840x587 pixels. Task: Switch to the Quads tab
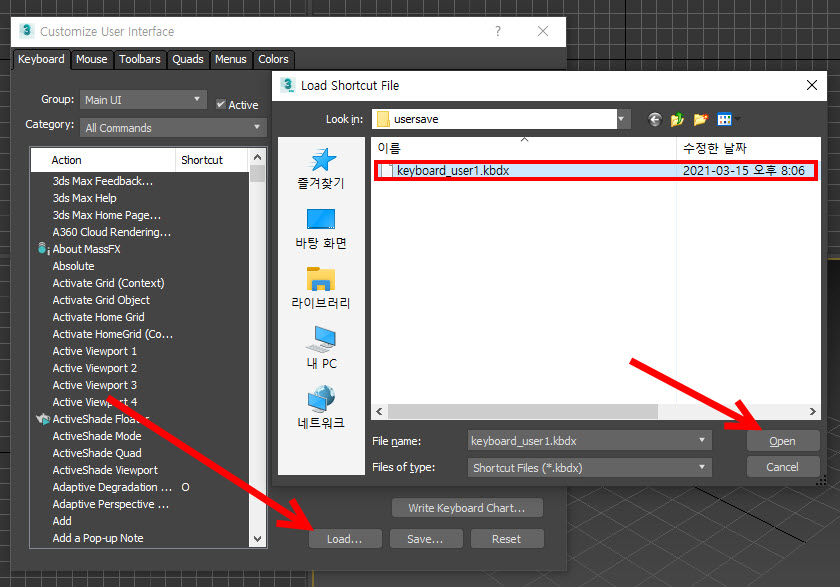pos(188,59)
